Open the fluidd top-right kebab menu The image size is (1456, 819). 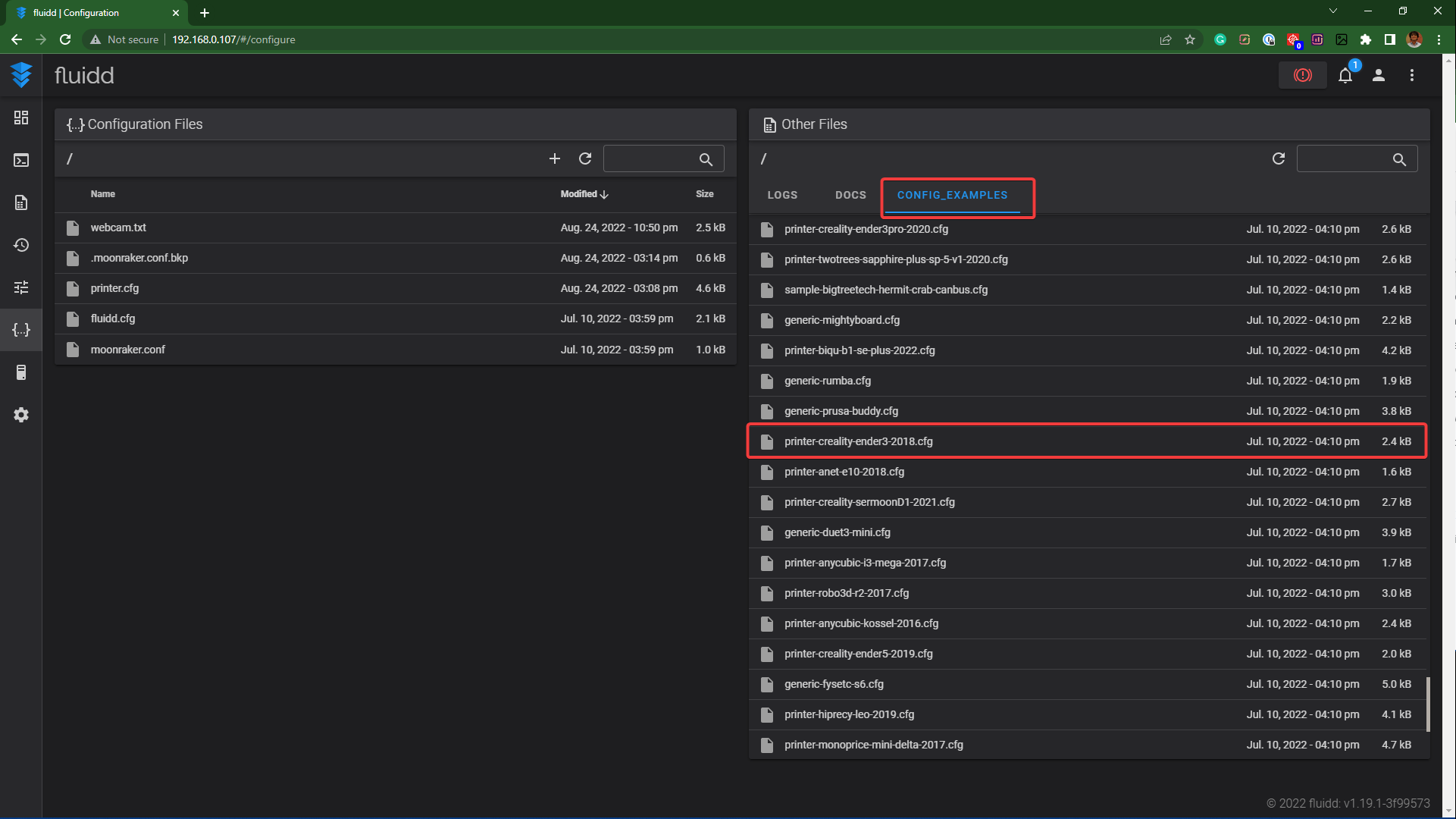pyautogui.click(x=1412, y=75)
